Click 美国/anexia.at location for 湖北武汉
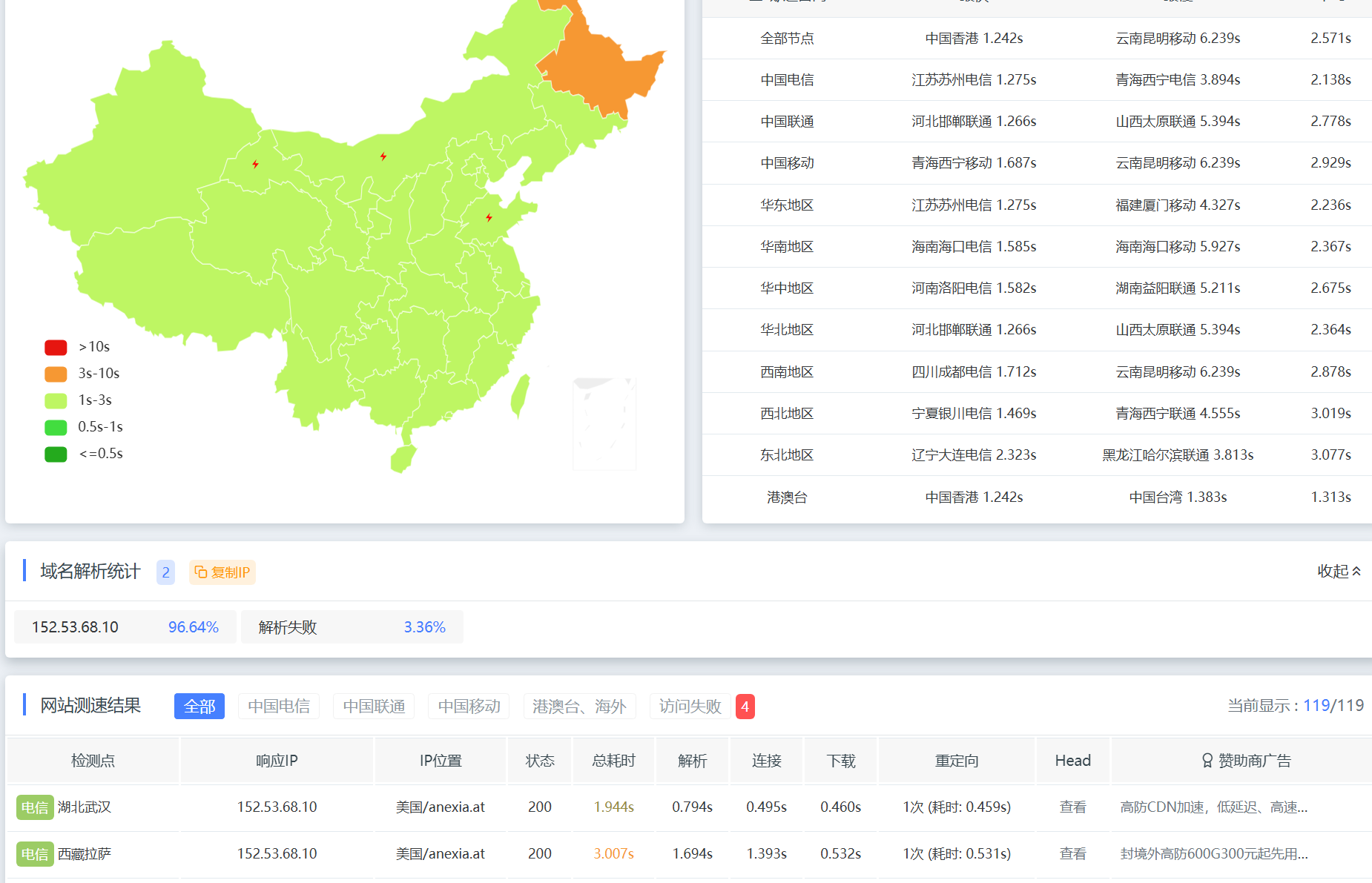 440,807
